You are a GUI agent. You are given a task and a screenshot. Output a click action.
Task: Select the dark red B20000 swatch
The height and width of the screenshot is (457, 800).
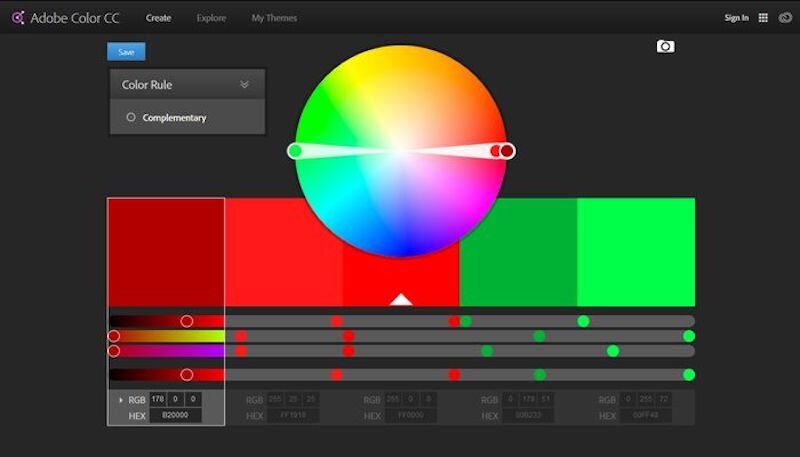[x=166, y=252]
